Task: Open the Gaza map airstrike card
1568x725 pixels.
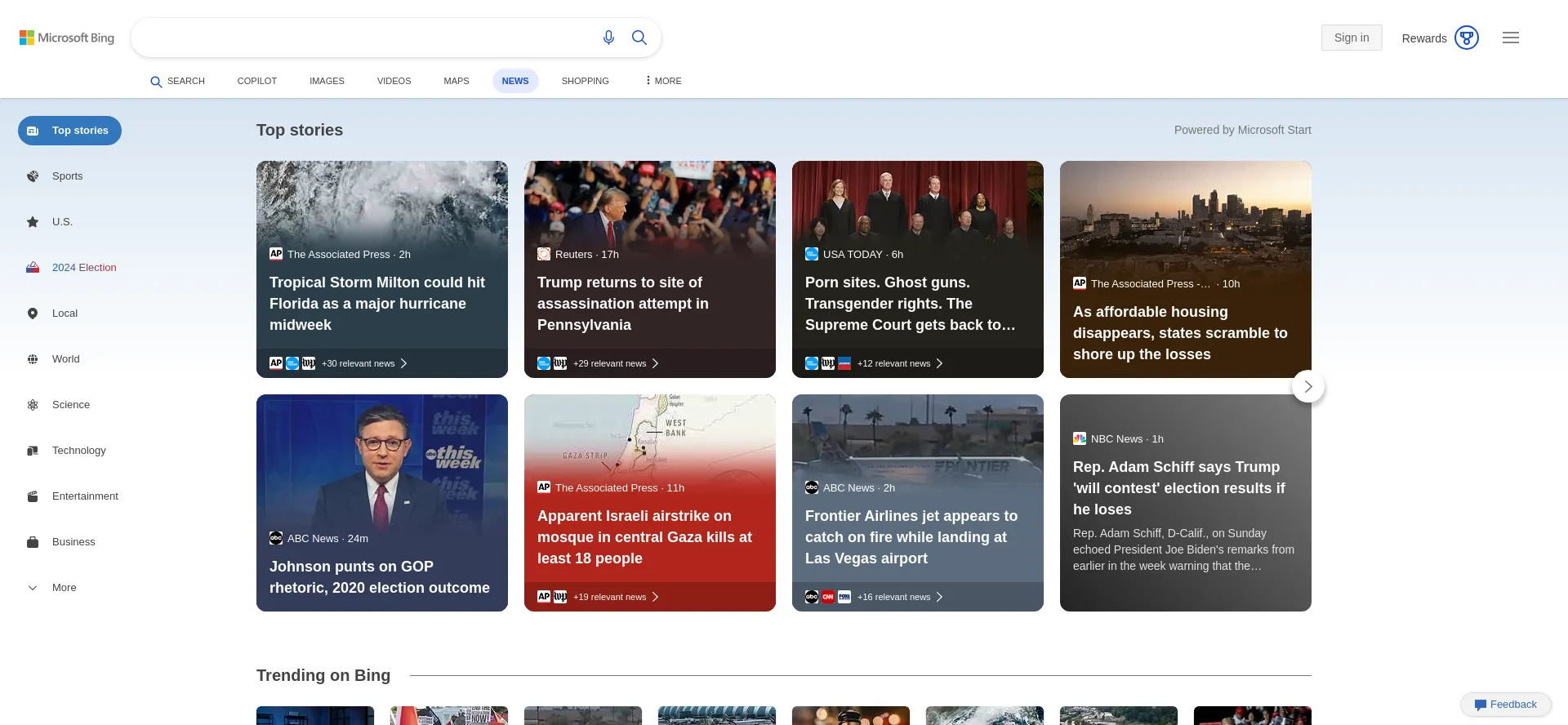Action: [x=650, y=503]
